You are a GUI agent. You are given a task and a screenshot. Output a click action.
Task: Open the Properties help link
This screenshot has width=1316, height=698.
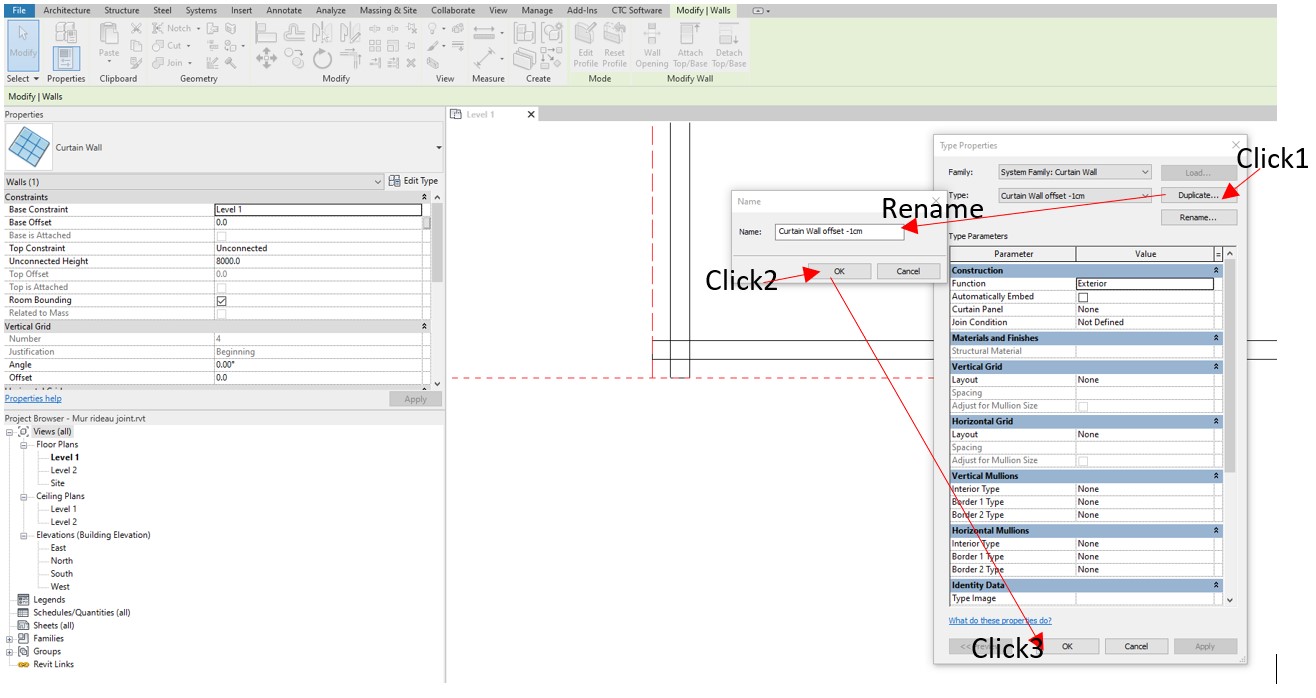pyautogui.click(x=33, y=399)
